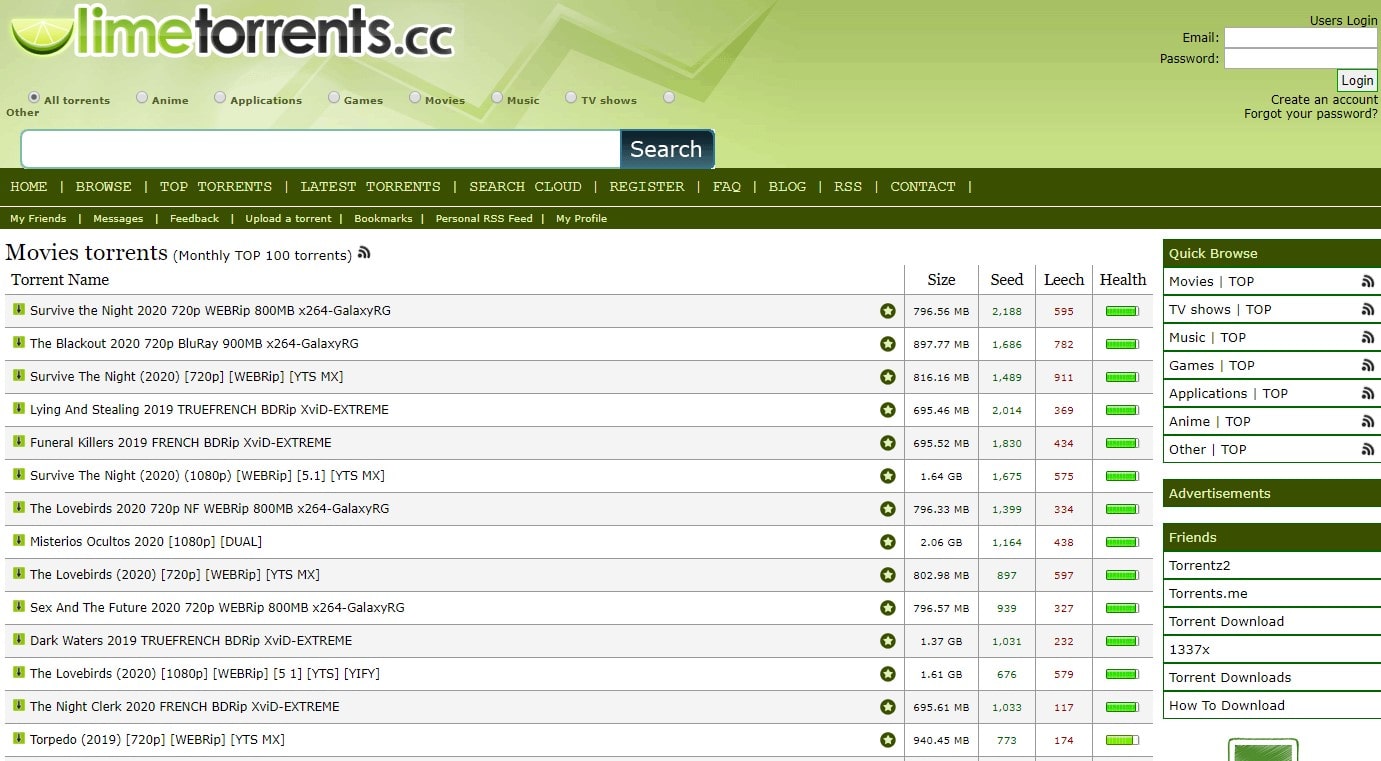Open the TV shows RSS icon in Quick Browse

click(x=1367, y=310)
